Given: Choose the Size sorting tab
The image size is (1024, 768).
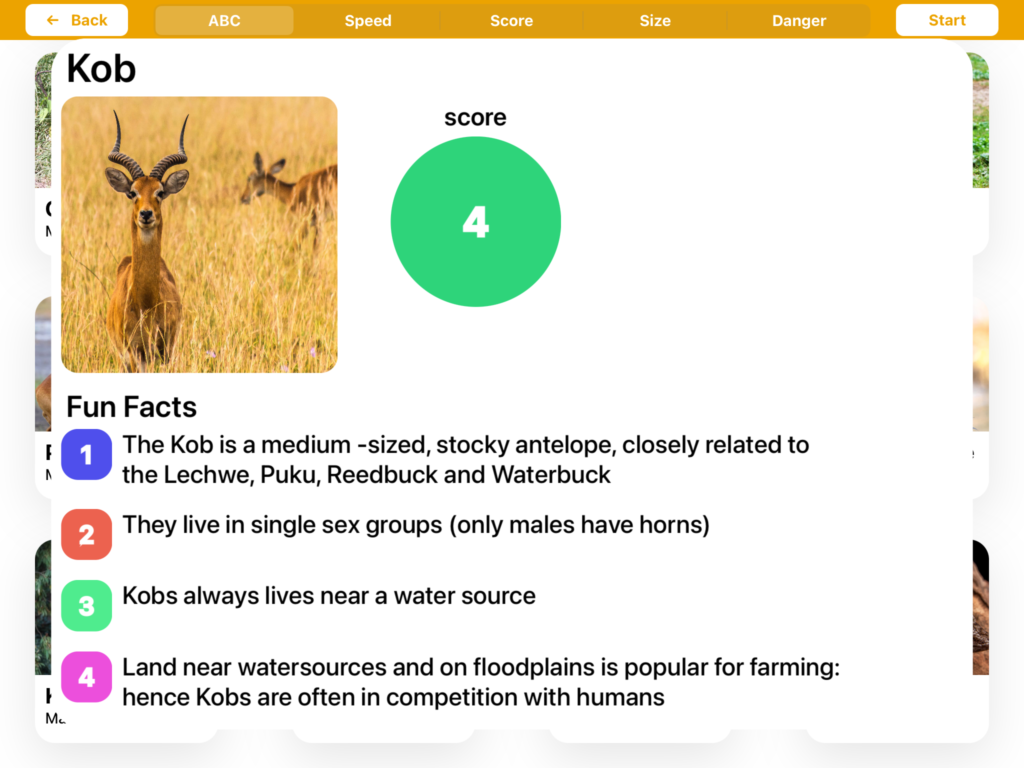Looking at the screenshot, I should click(x=655, y=20).
